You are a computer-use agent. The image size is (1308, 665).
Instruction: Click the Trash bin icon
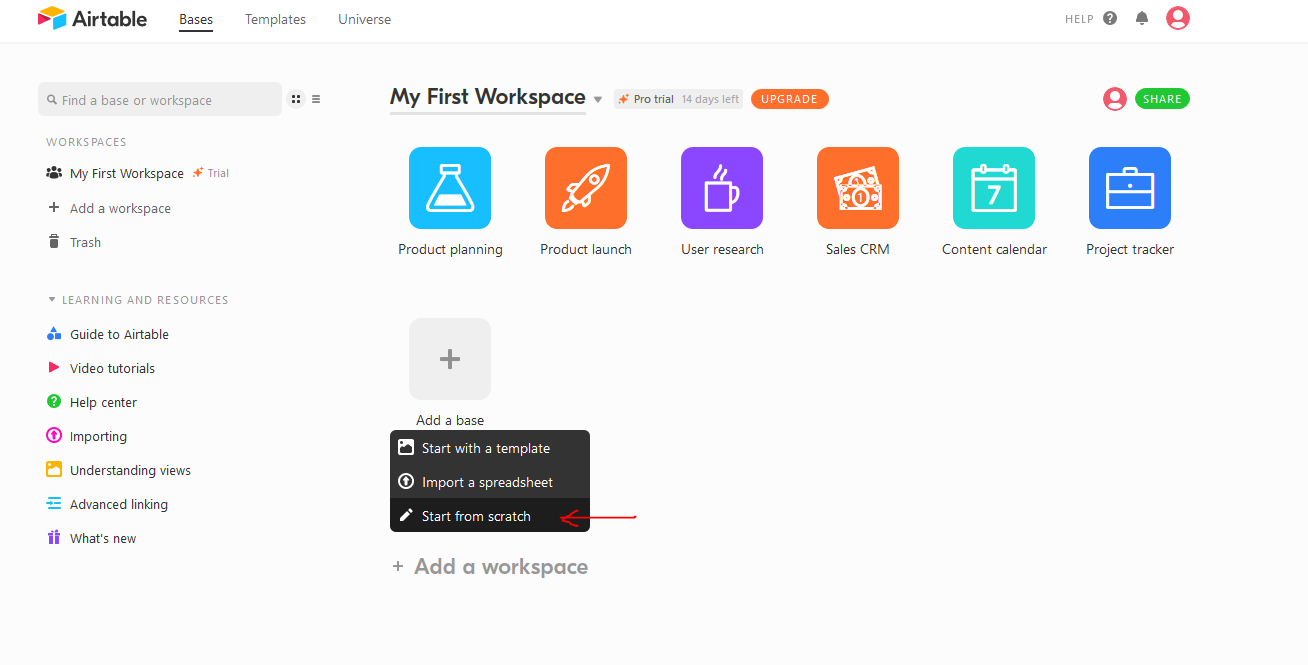(54, 242)
